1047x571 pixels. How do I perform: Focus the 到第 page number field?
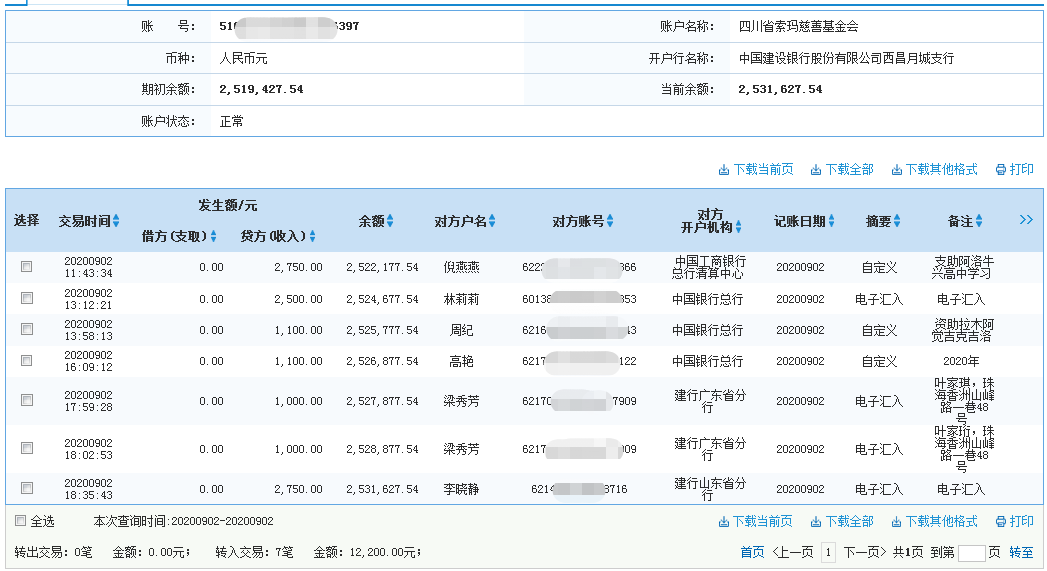click(x=972, y=553)
